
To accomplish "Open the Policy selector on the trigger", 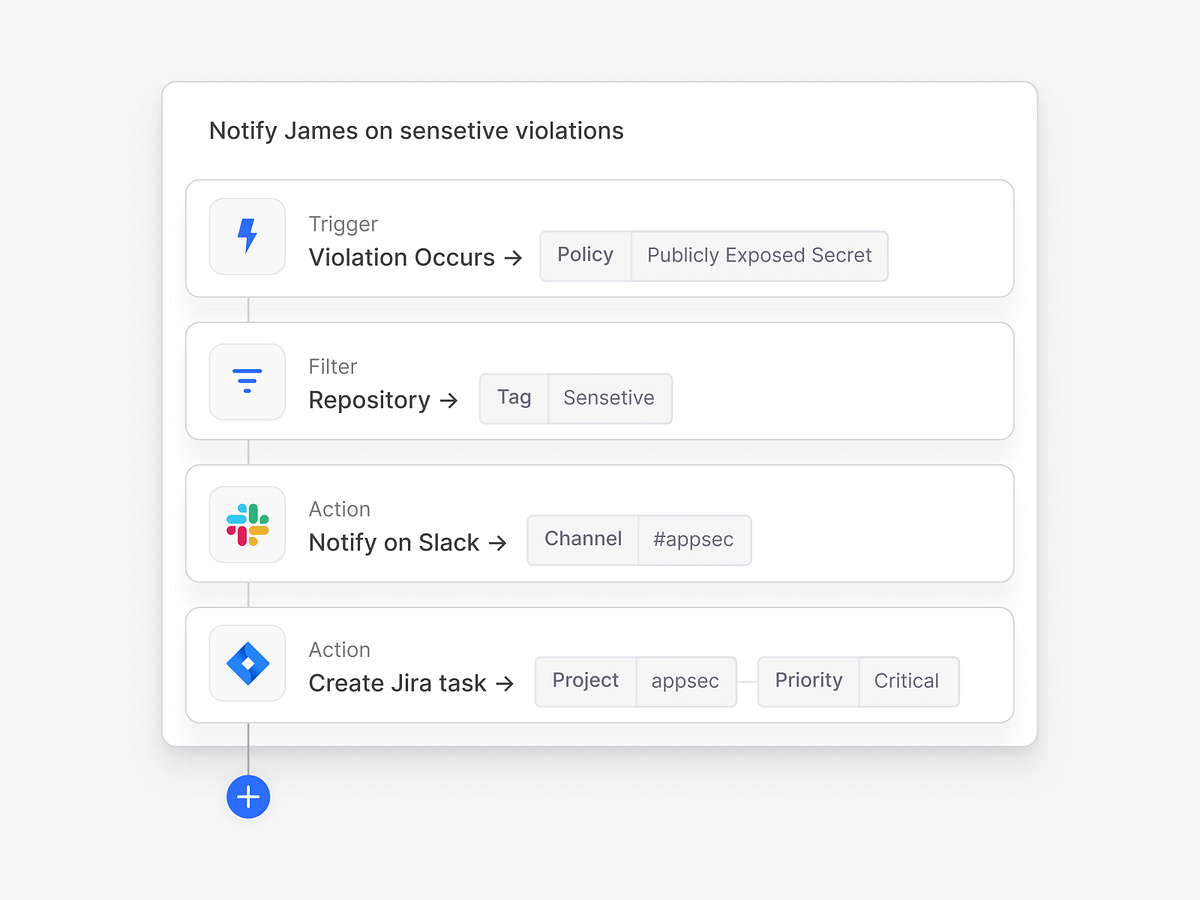I will tap(585, 255).
